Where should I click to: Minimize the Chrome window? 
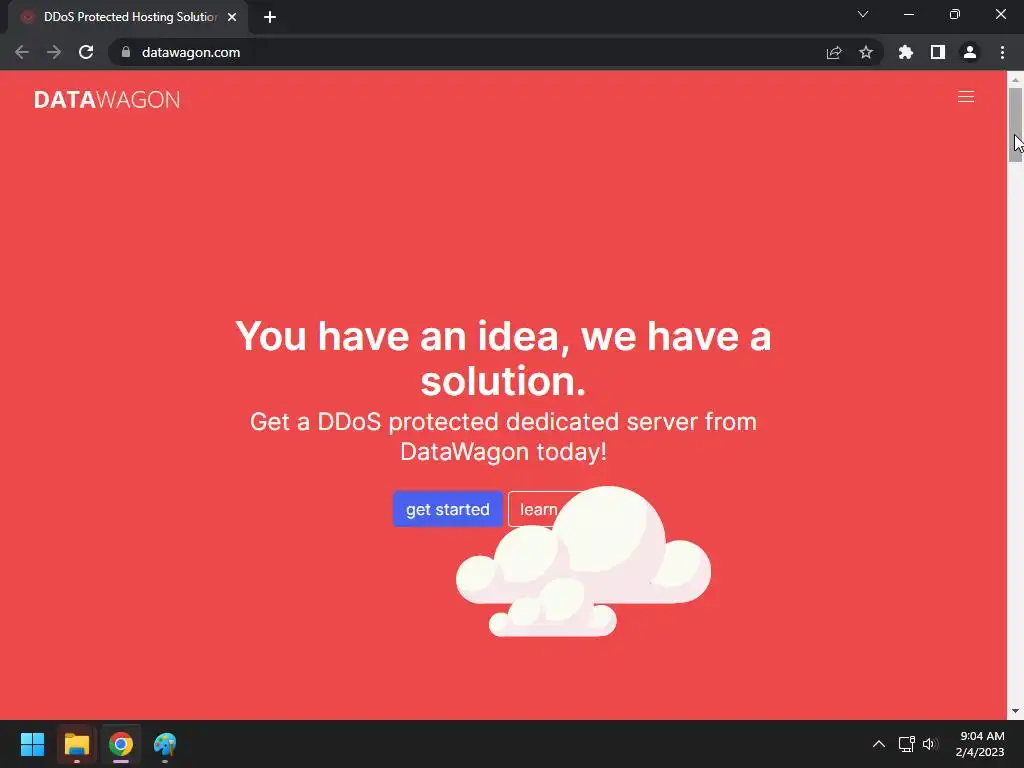(x=908, y=14)
